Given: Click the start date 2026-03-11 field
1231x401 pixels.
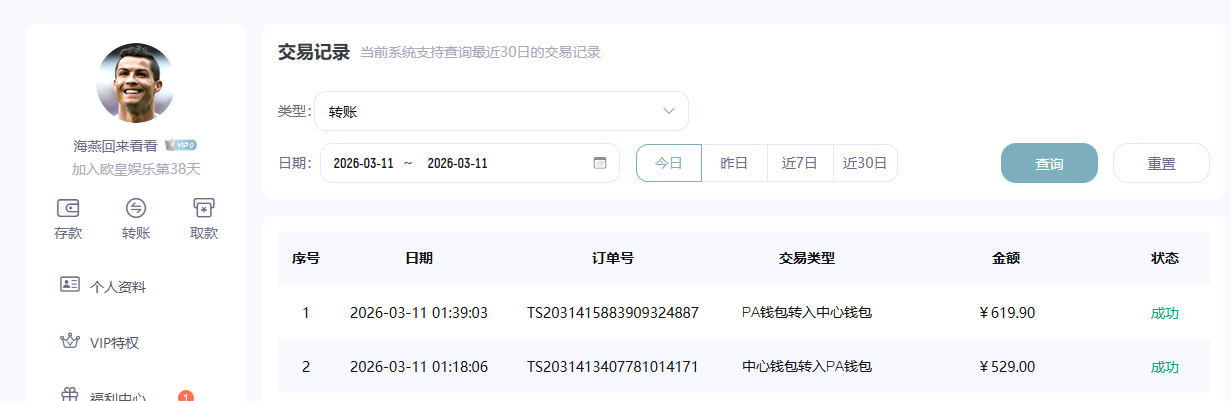Looking at the screenshot, I should coord(363,163).
